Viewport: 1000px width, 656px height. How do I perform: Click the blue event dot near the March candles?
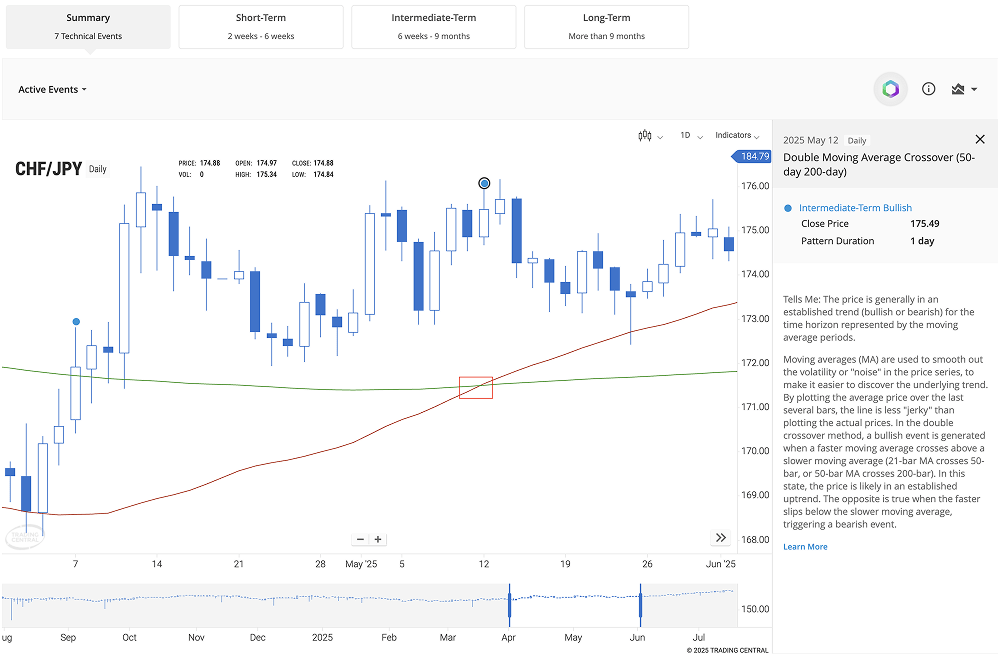click(75, 321)
